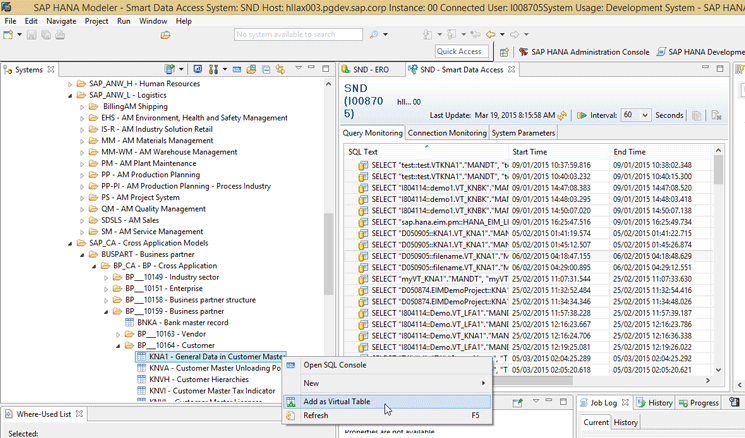The image size is (745, 438).
Task: Select the Current sub-tab in Job Log
Action: tap(596, 422)
